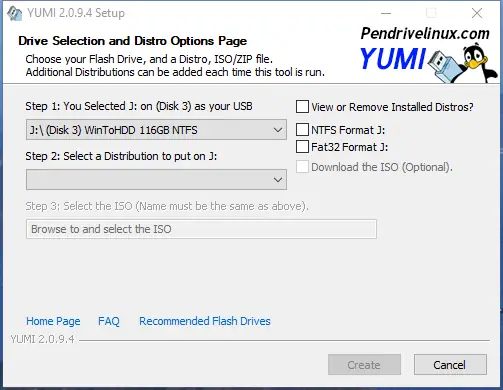Screen dimensions: 503x390
Task: Click the Step 1 You Selected J: label
Action: (x=139, y=106)
